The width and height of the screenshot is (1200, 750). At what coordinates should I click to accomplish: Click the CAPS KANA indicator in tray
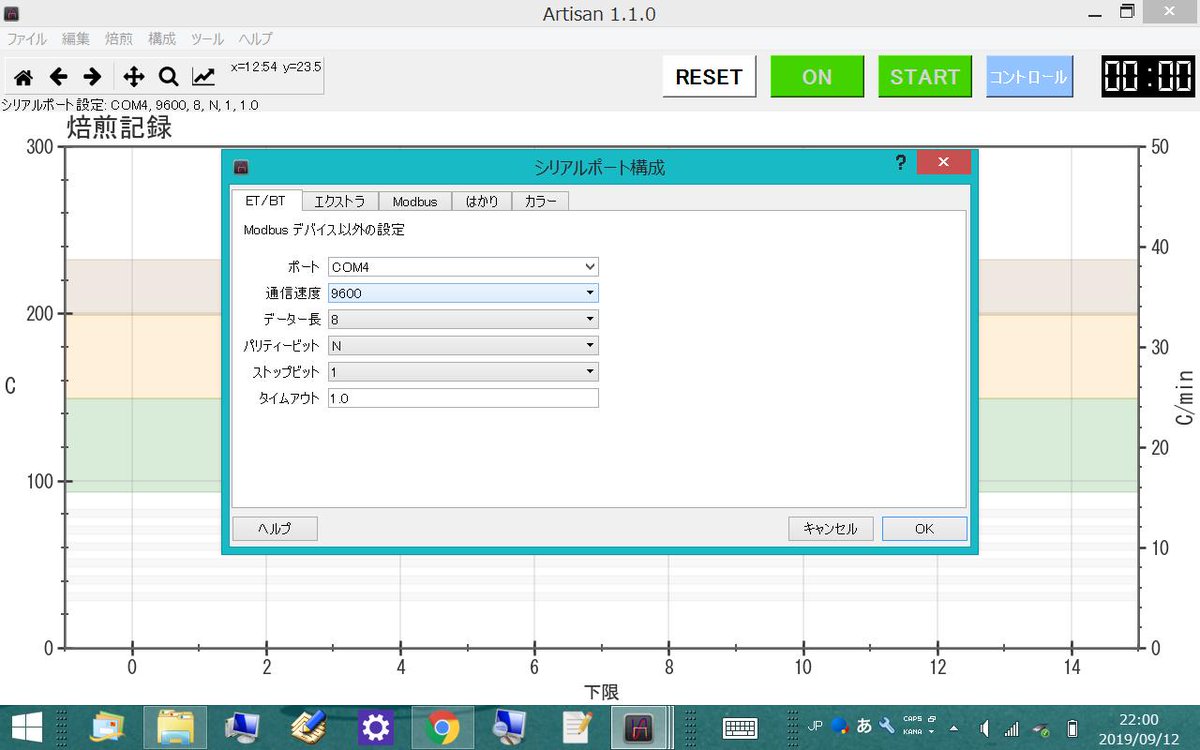tap(920, 726)
